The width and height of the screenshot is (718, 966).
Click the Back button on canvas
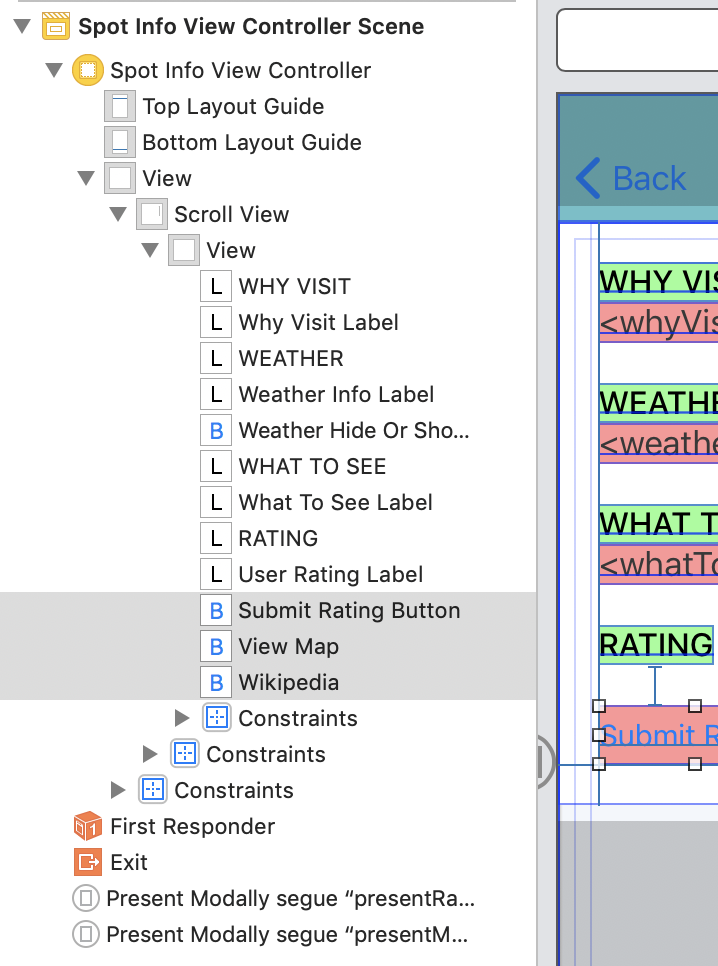pos(631,179)
